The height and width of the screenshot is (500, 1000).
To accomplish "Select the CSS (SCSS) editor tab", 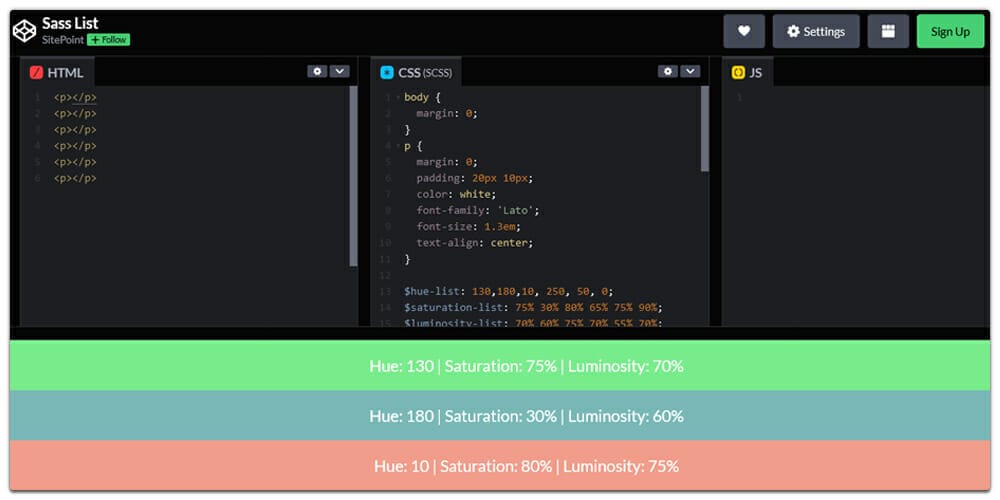I will coord(416,72).
